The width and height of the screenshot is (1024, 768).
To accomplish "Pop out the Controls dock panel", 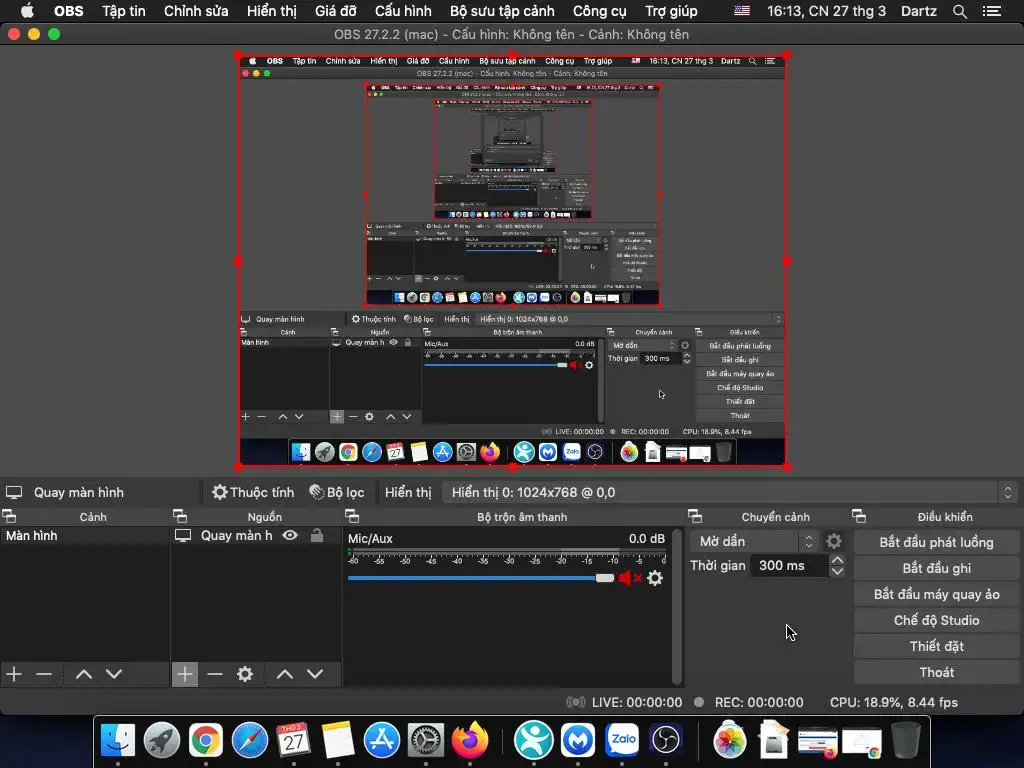I will pyautogui.click(x=859, y=517).
